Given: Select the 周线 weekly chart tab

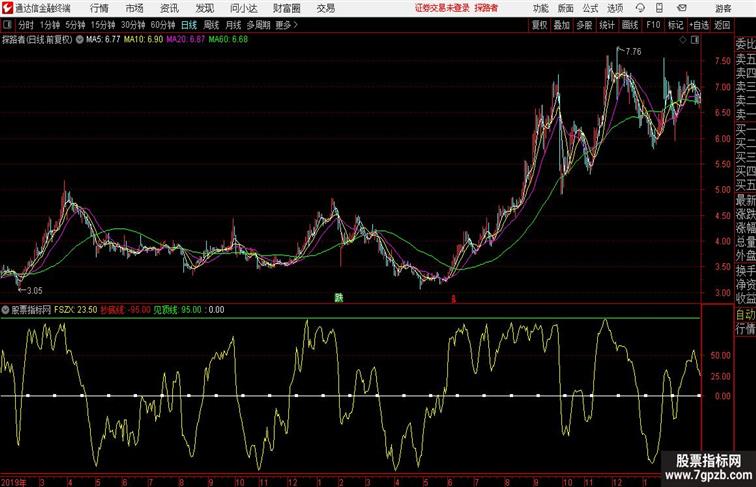Looking at the screenshot, I should 211,25.
